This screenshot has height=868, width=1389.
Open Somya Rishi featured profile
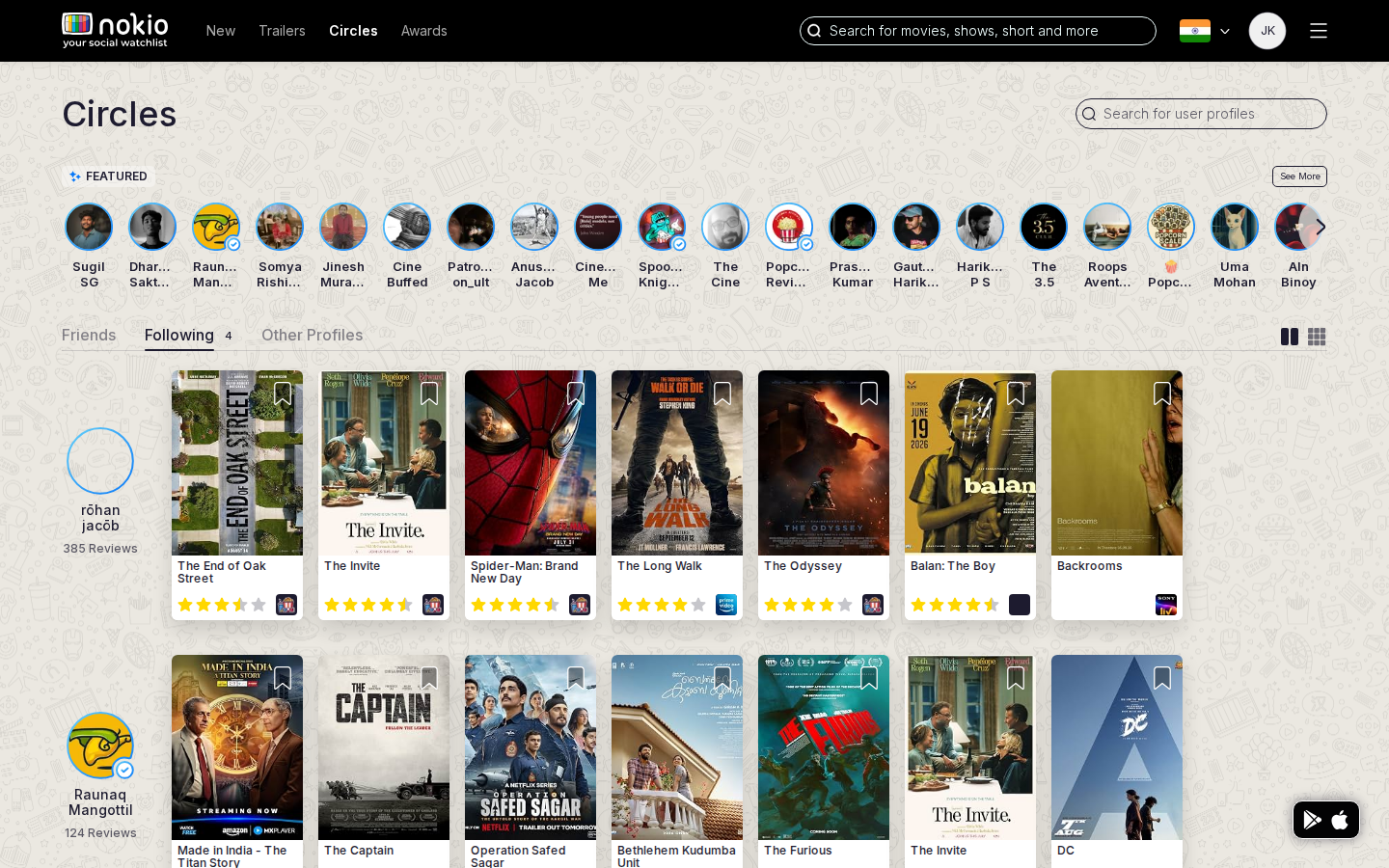point(280,227)
